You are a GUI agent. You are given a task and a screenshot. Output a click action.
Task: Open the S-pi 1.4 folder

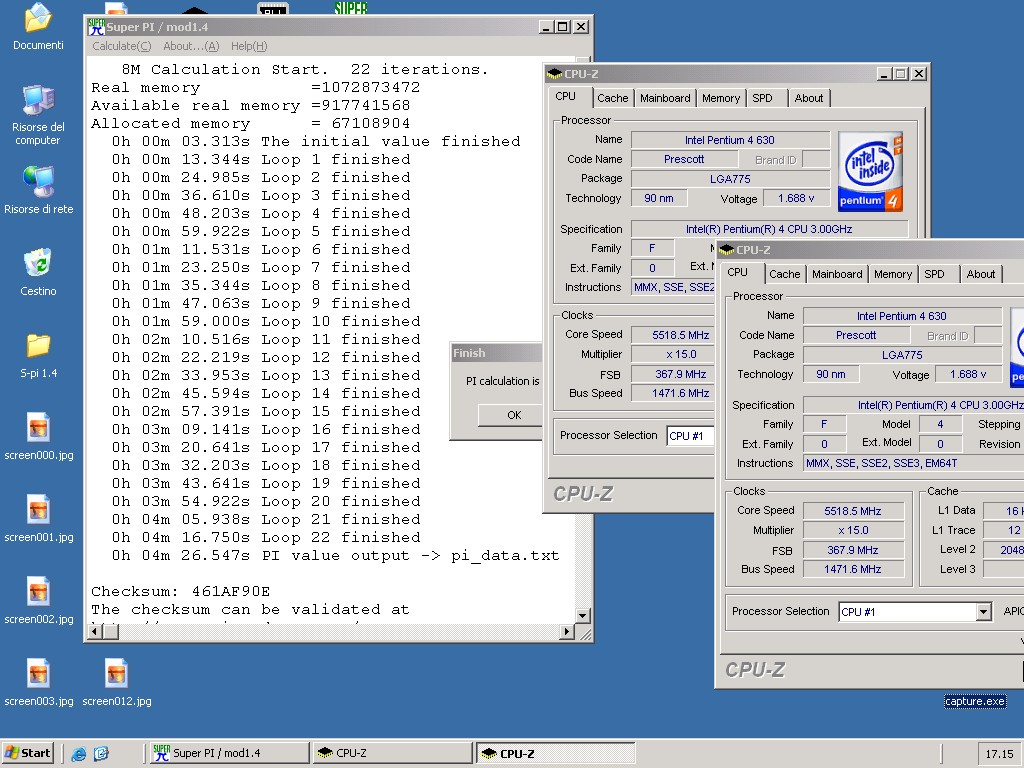[x=38, y=355]
